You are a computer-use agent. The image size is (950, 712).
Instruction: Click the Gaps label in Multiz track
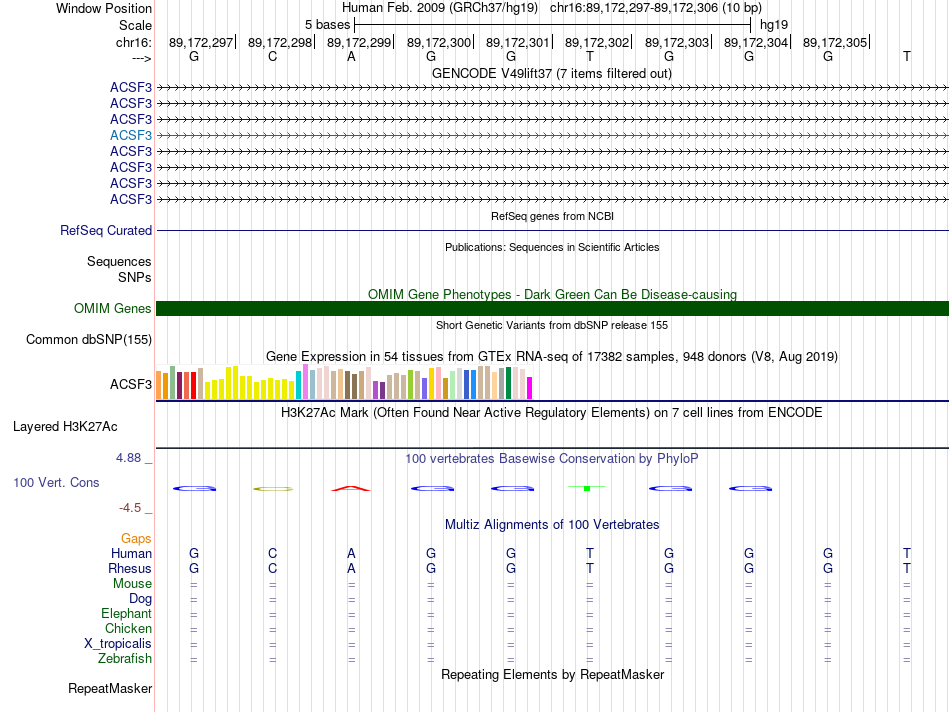pyautogui.click(x=136, y=538)
